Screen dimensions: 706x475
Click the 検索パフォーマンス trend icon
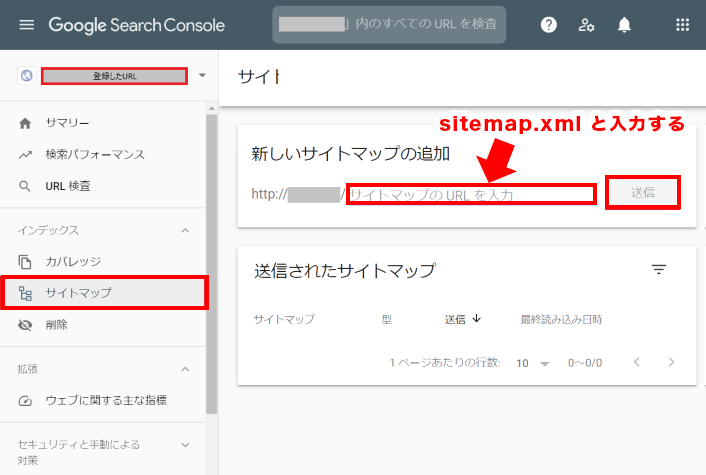click(x=25, y=155)
